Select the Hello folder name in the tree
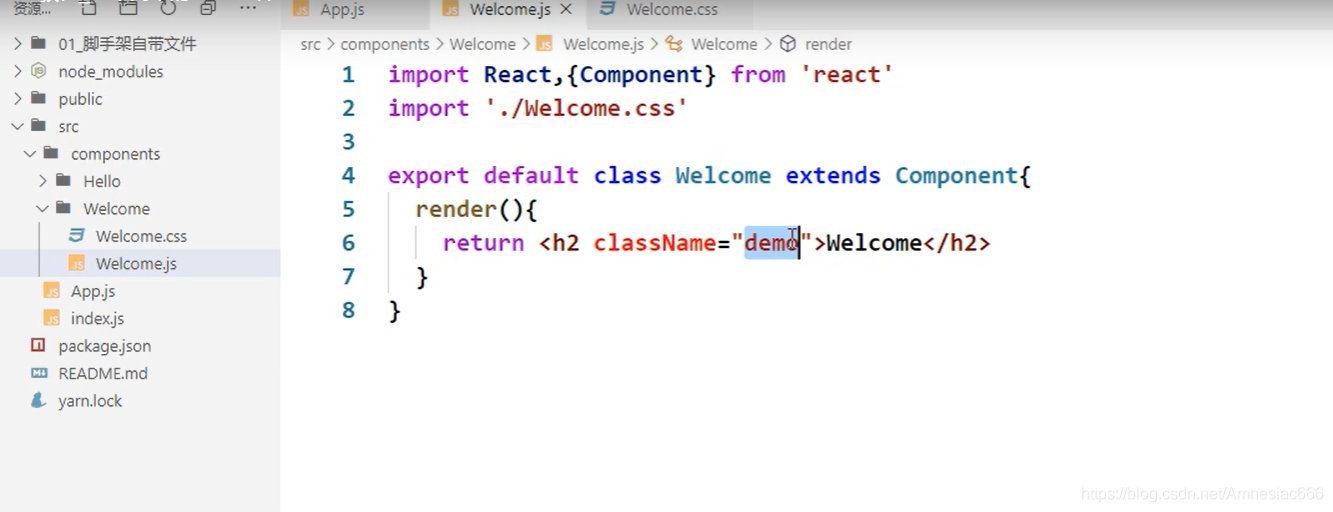 pyautogui.click(x=102, y=181)
